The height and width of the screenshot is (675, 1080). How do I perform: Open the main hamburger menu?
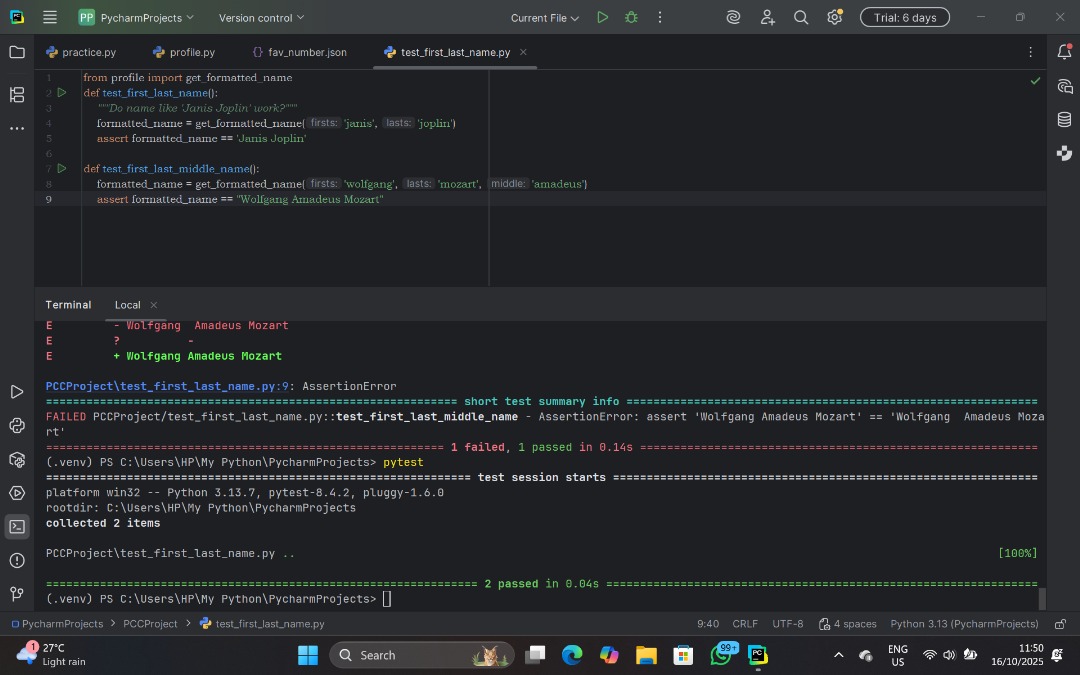click(50, 17)
